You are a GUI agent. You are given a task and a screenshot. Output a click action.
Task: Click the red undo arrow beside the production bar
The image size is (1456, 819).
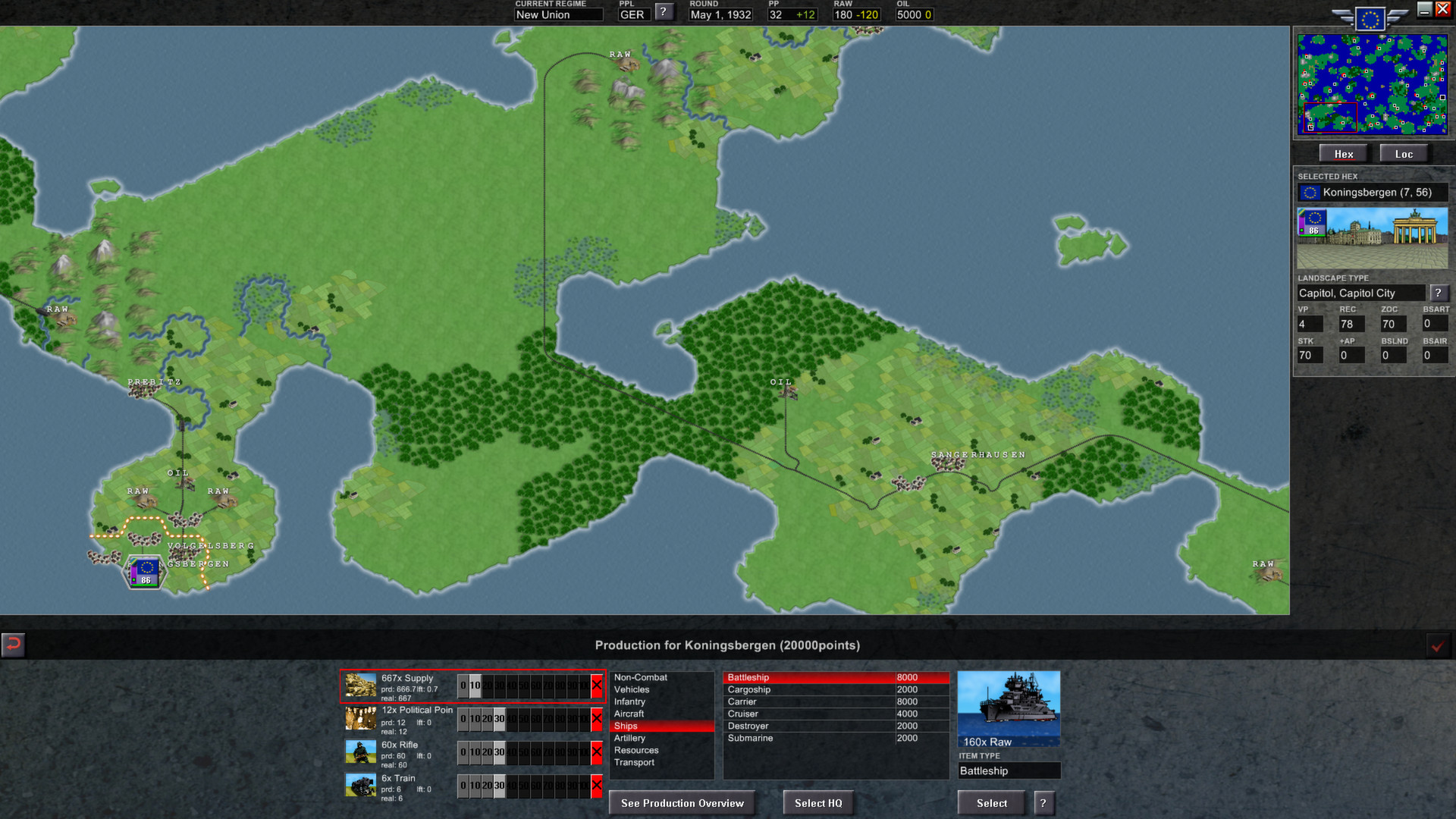click(x=12, y=645)
